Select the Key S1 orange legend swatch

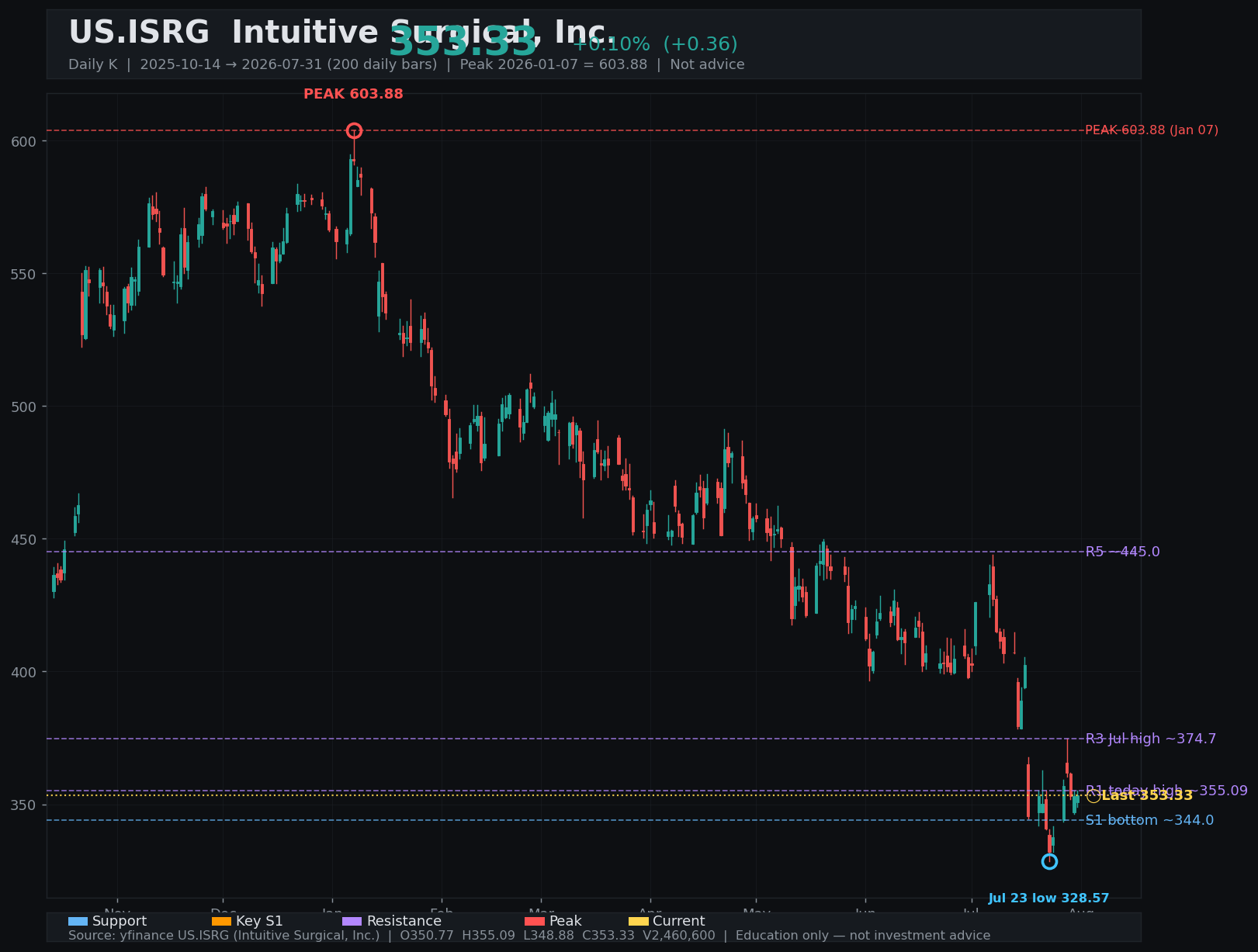point(221,921)
